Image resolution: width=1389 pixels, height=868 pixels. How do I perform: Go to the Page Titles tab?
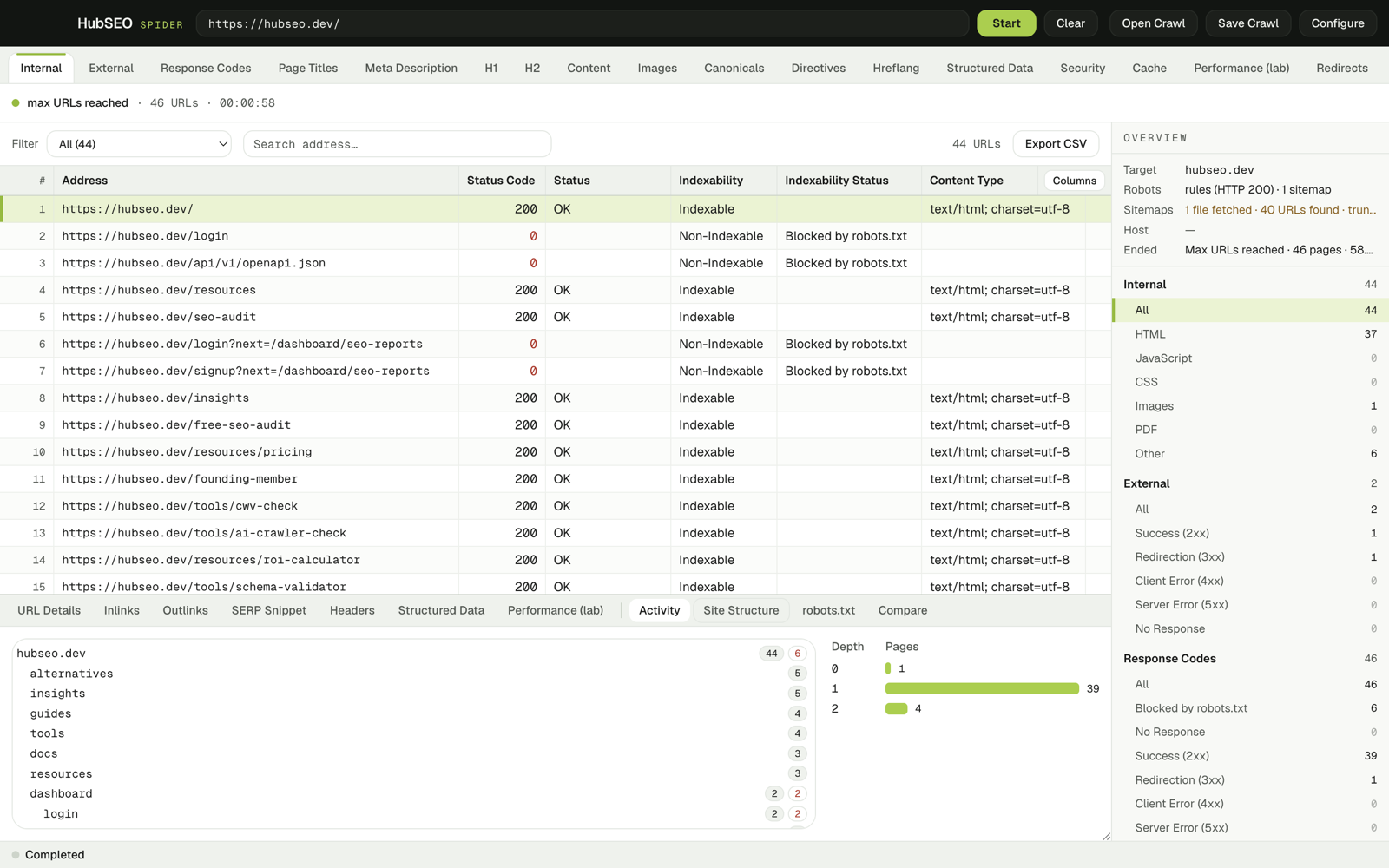coord(308,68)
